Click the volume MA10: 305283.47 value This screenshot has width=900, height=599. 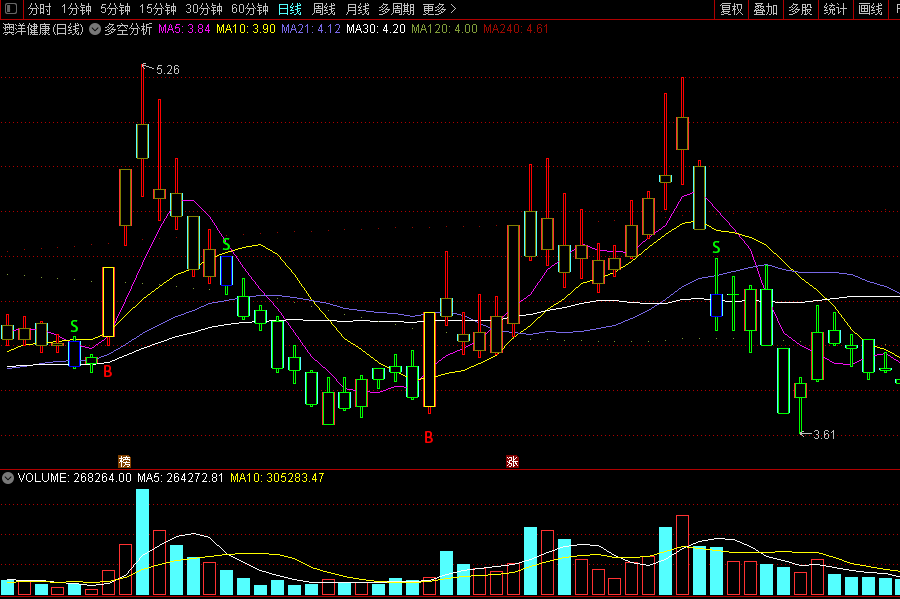[x=277, y=478]
